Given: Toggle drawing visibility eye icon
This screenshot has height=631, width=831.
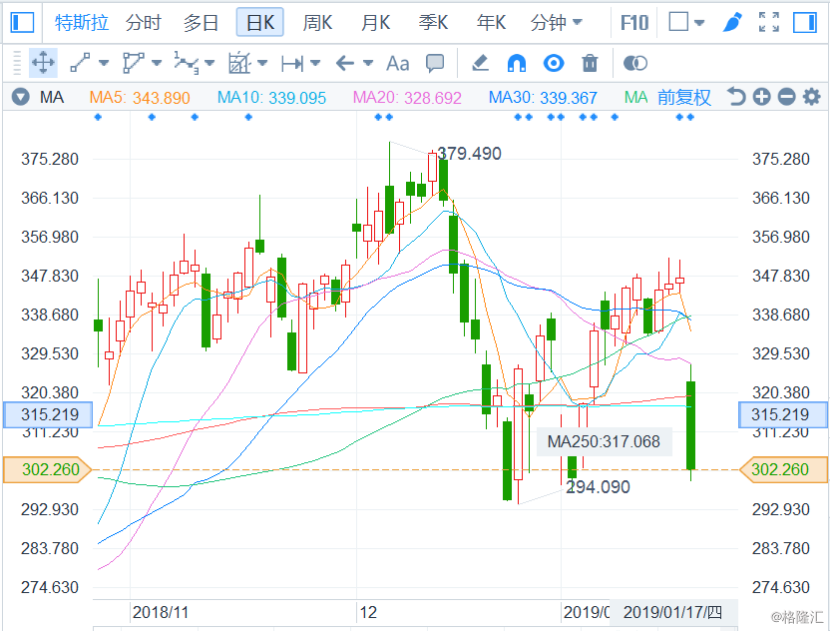Looking at the screenshot, I should [x=553, y=64].
